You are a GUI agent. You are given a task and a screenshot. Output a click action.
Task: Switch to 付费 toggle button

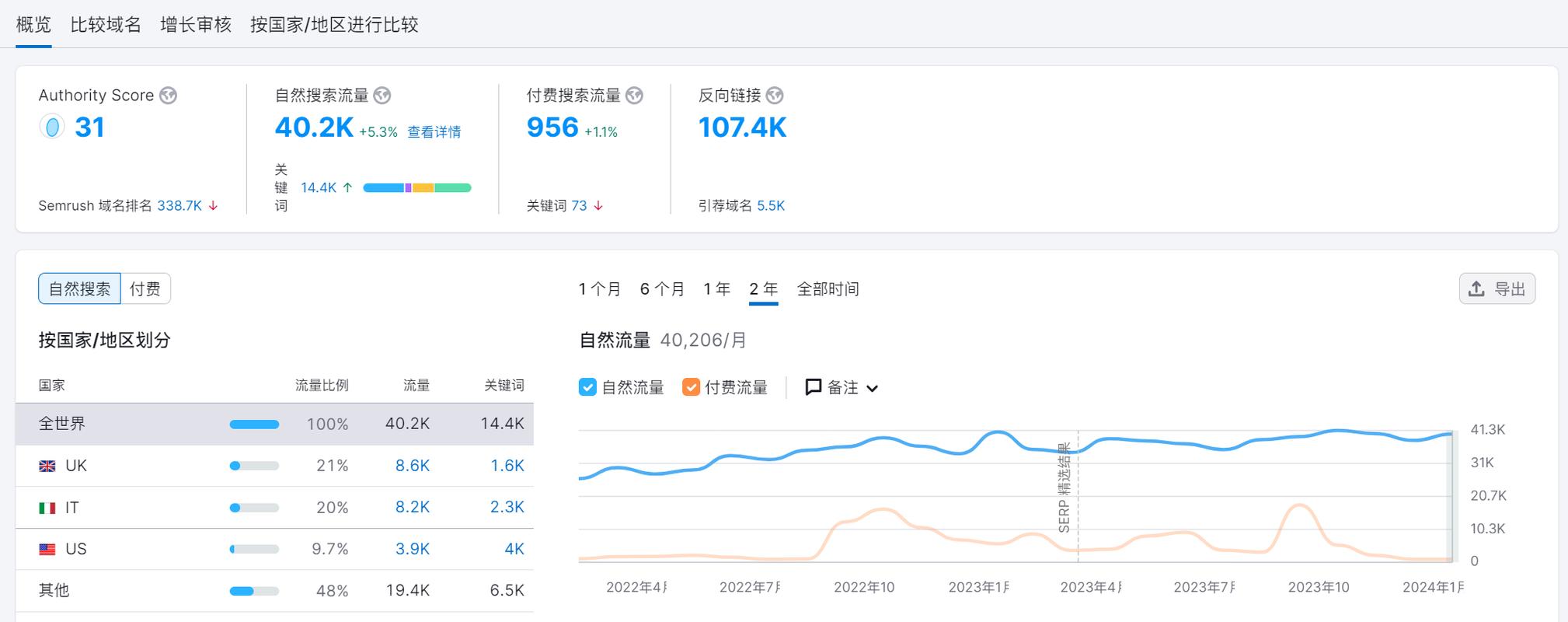tap(145, 288)
